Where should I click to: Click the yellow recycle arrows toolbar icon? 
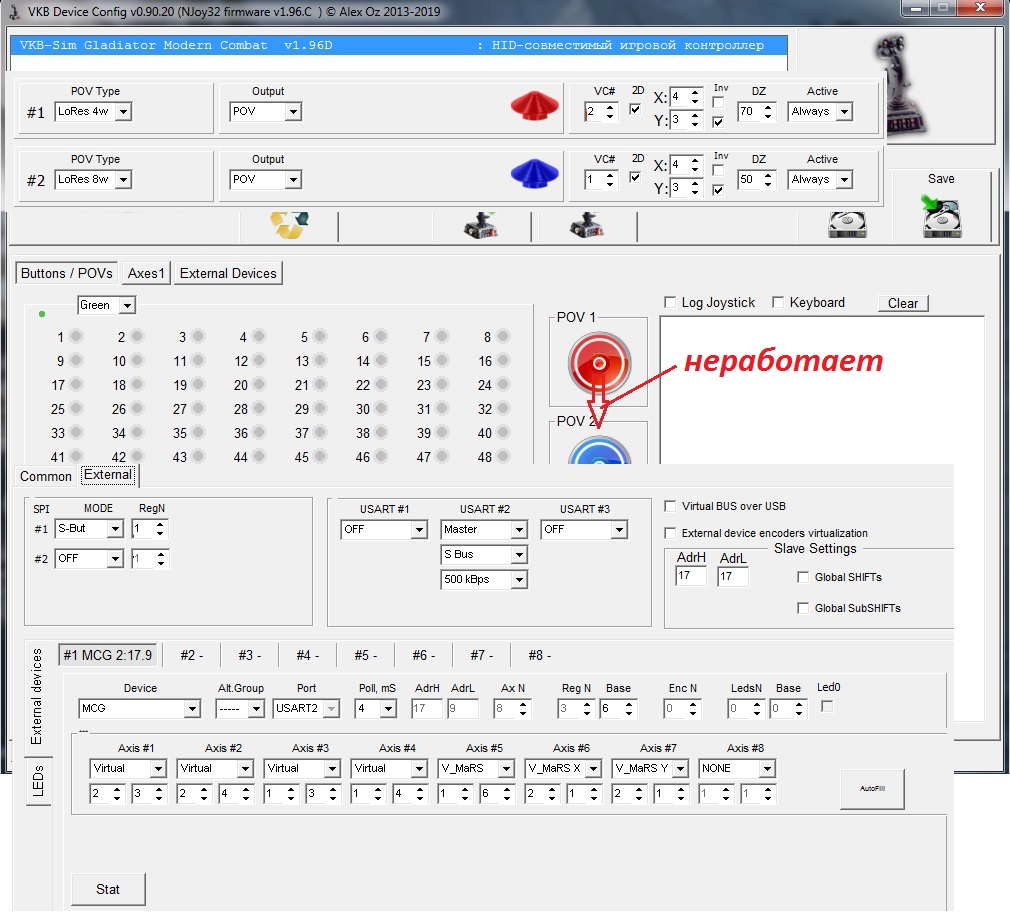[289, 225]
